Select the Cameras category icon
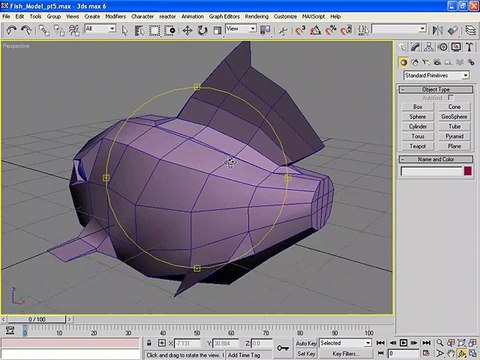The height and width of the screenshot is (360, 480). click(x=437, y=62)
